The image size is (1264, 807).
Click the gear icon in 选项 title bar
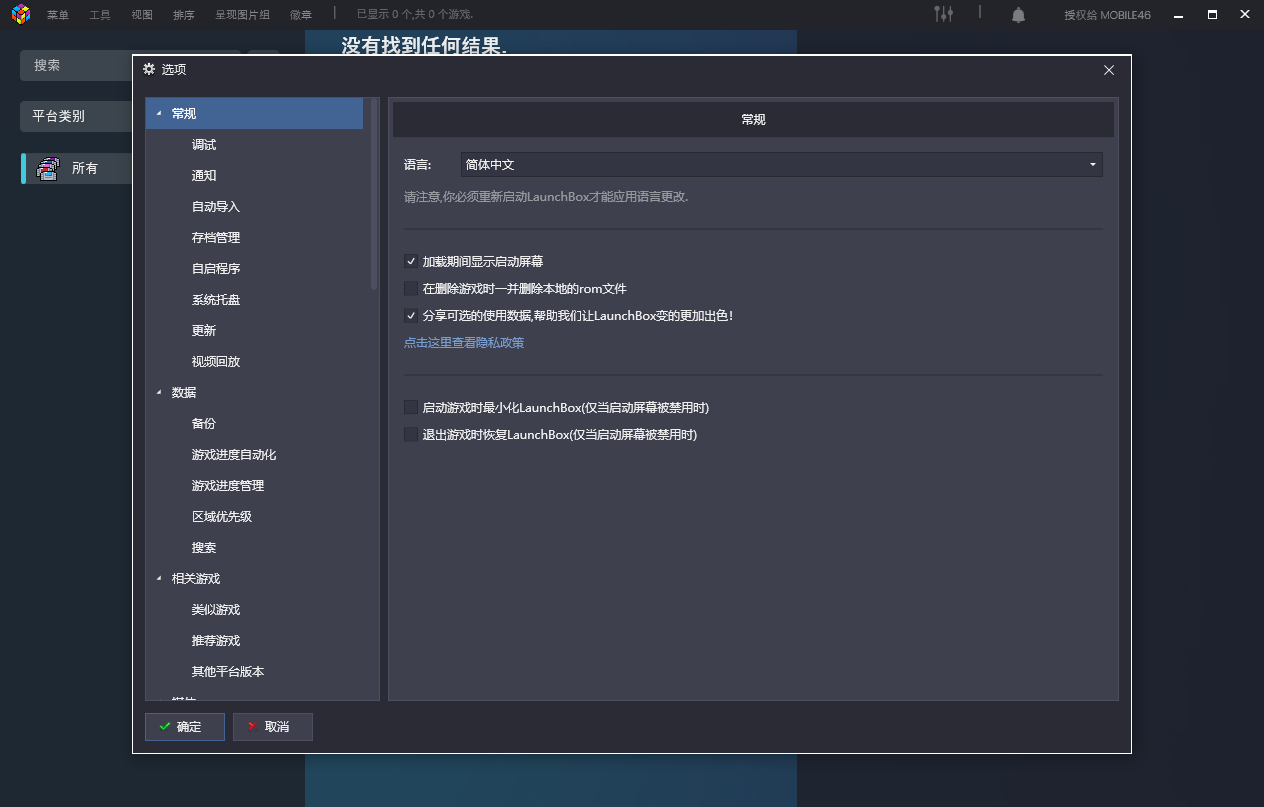click(149, 69)
